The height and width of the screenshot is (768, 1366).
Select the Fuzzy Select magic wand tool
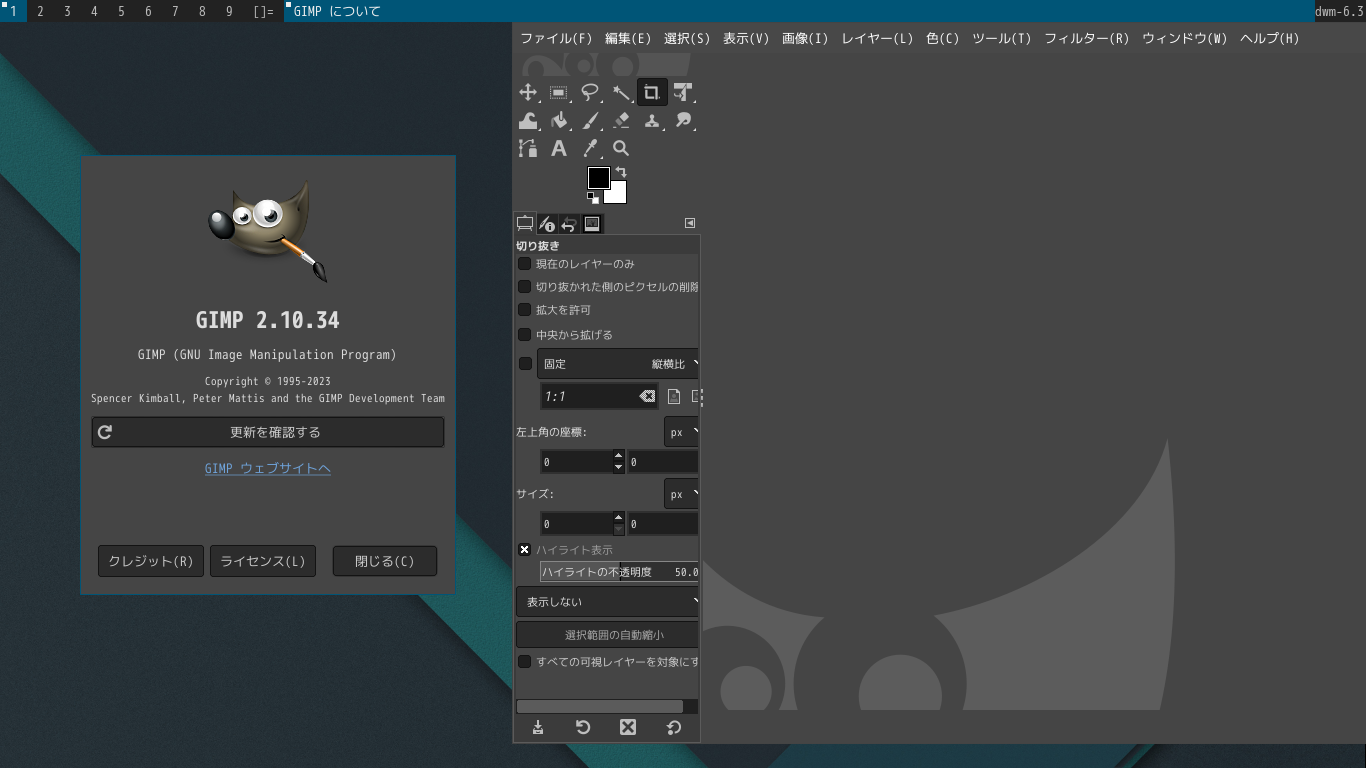pyautogui.click(x=621, y=93)
